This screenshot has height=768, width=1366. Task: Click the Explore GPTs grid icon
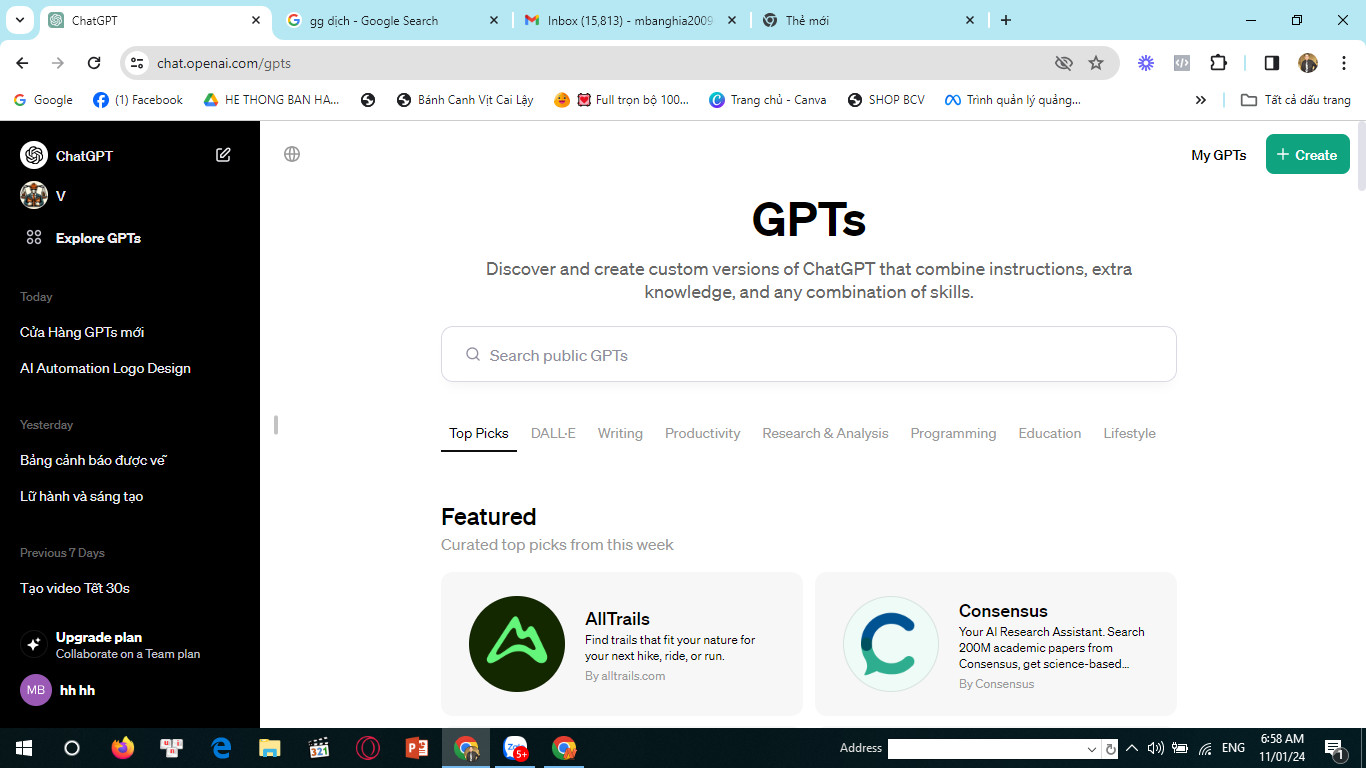[x=34, y=238]
